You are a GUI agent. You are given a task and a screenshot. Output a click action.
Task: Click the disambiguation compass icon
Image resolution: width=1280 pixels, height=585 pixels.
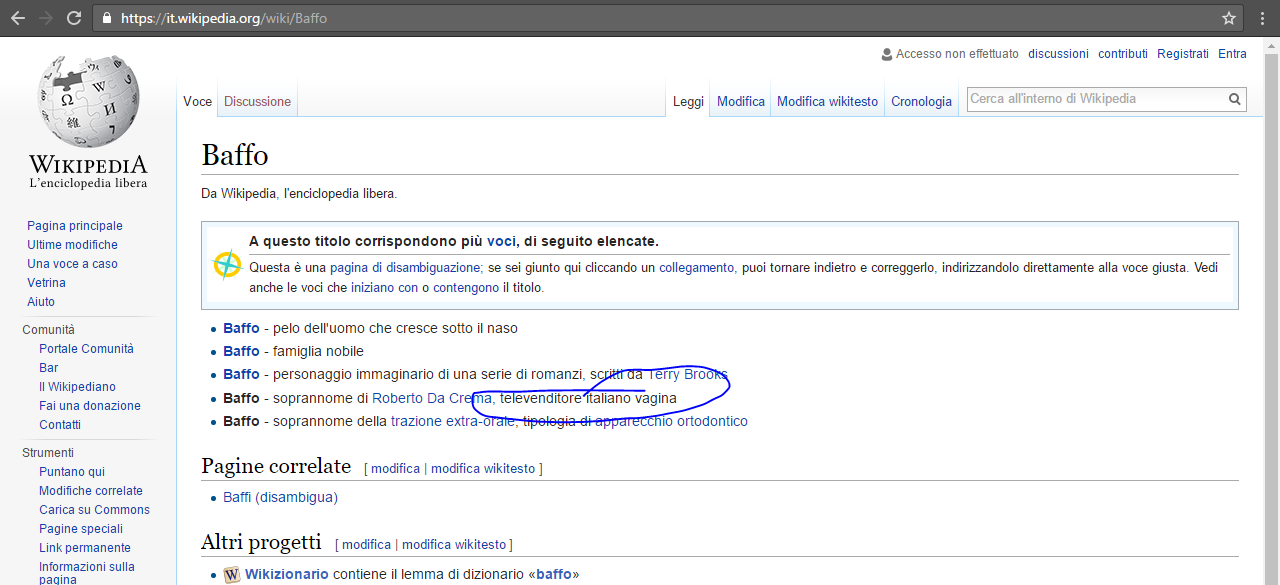coord(228,265)
